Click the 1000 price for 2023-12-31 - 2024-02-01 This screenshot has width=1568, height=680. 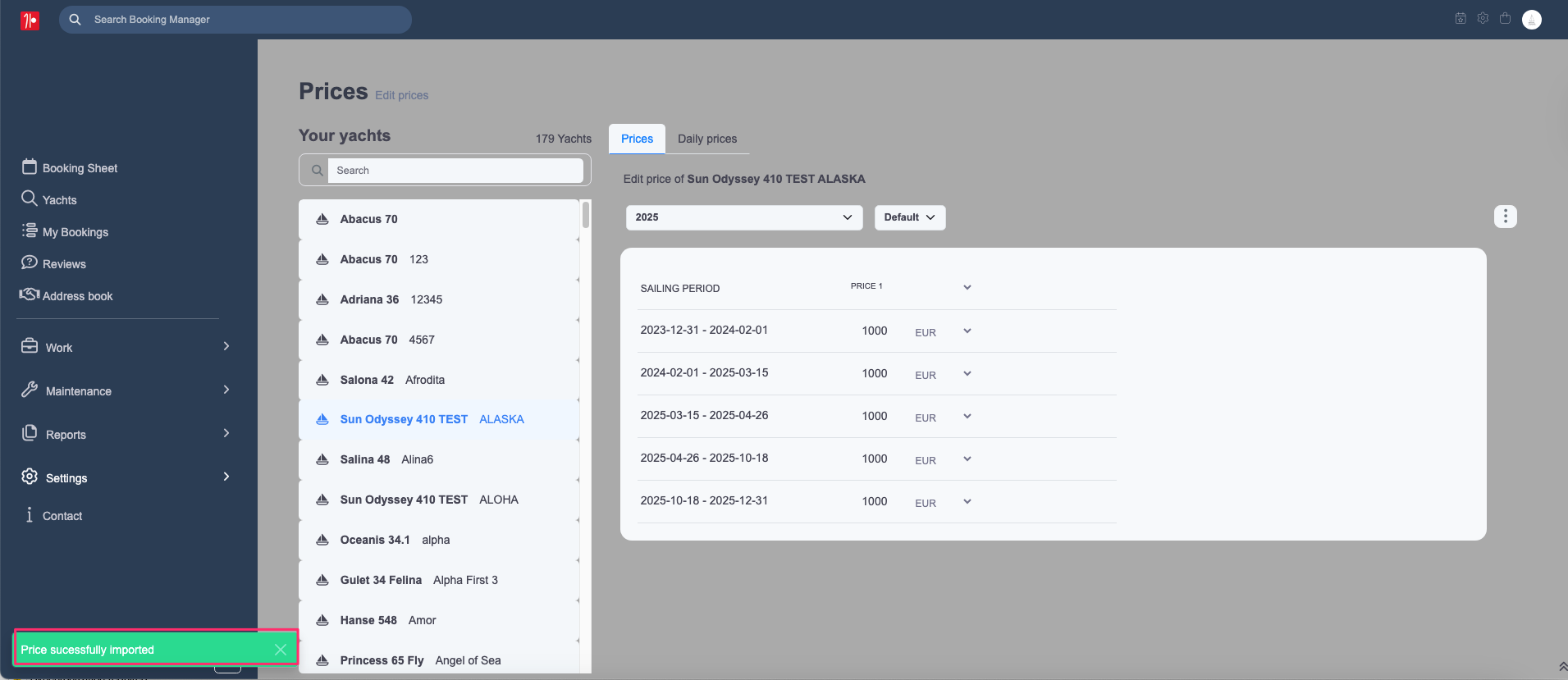point(874,331)
